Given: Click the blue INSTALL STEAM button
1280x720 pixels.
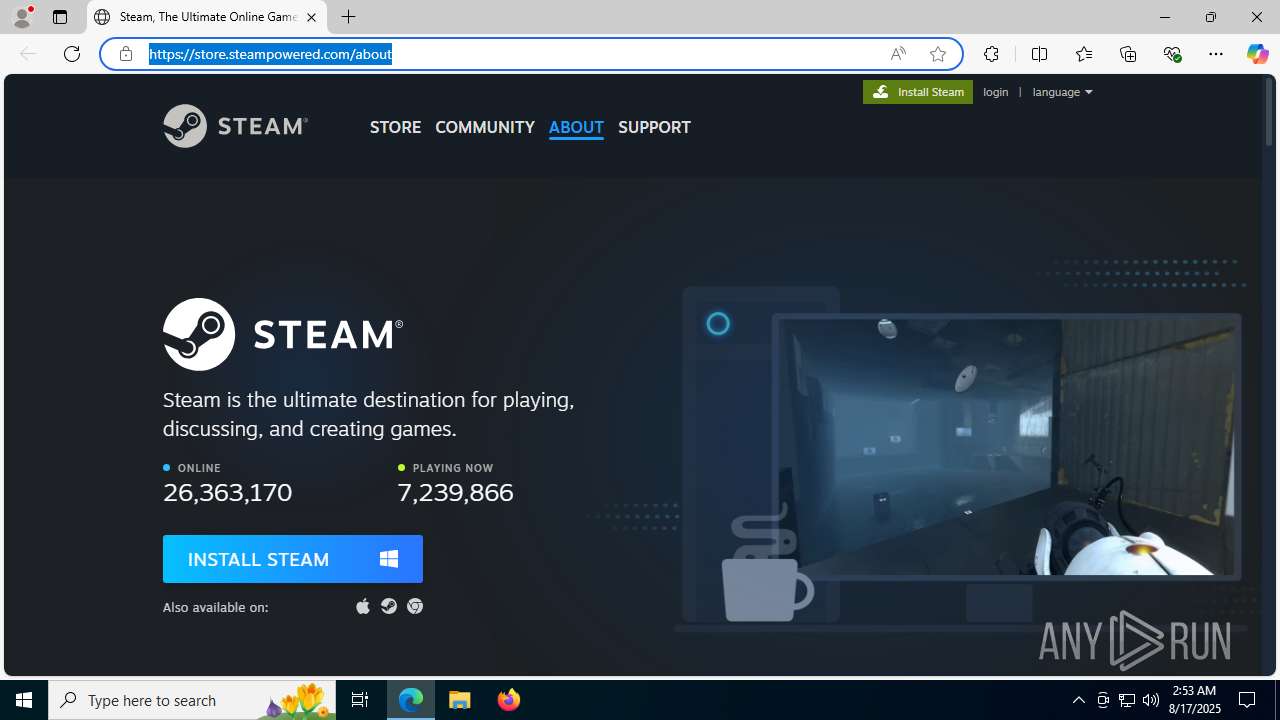Looking at the screenshot, I should (x=293, y=559).
